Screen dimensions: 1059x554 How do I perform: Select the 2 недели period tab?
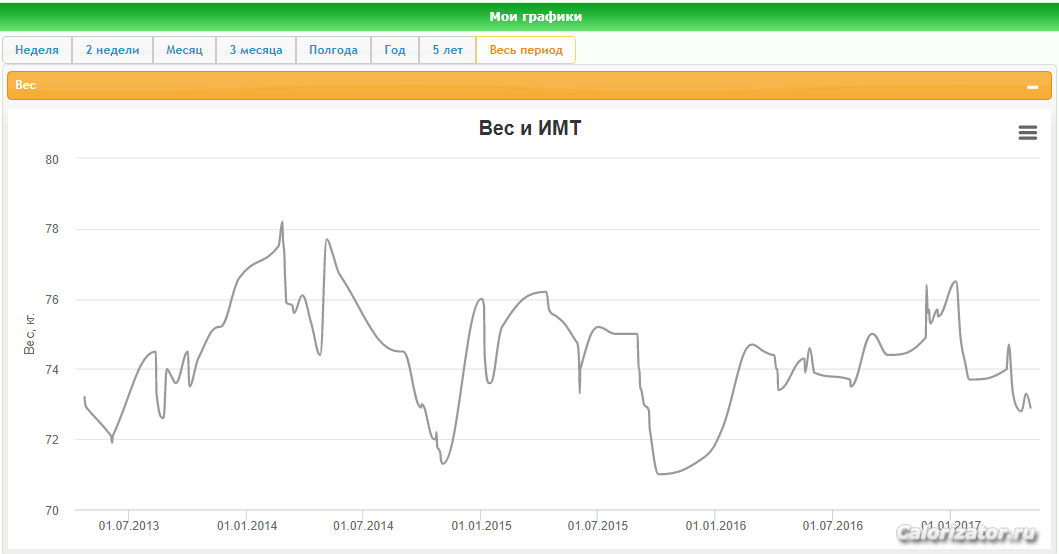click(x=112, y=50)
